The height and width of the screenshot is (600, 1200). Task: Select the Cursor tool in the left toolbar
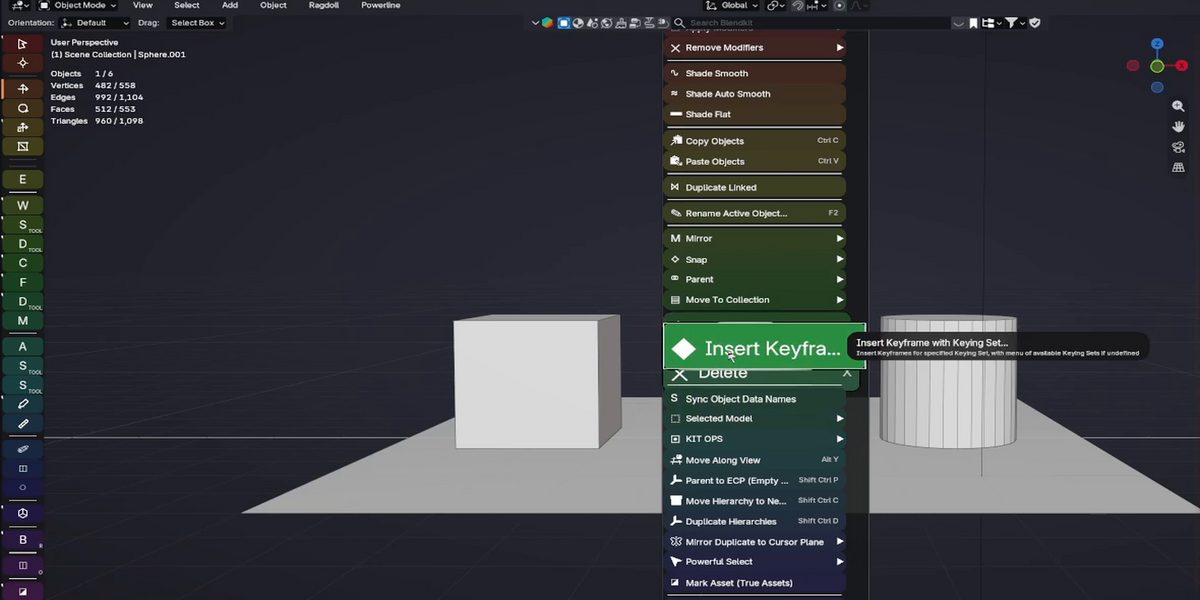click(x=22, y=63)
